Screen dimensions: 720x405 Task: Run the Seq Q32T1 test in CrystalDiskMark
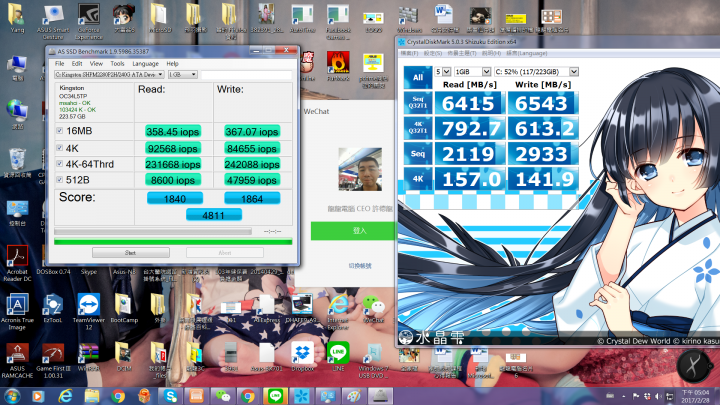[x=417, y=102]
